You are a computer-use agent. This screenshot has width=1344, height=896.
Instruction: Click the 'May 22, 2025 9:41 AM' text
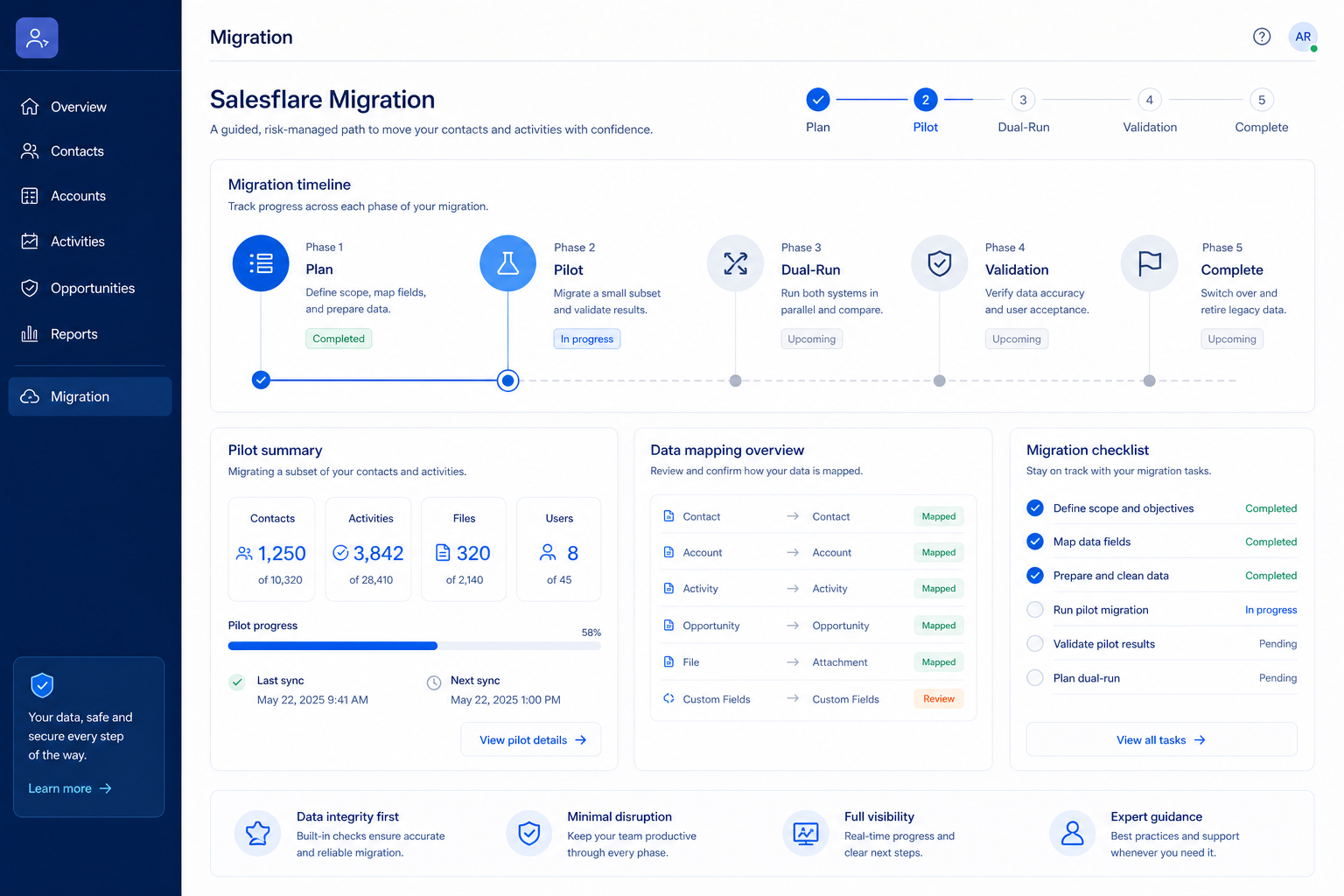pos(312,700)
